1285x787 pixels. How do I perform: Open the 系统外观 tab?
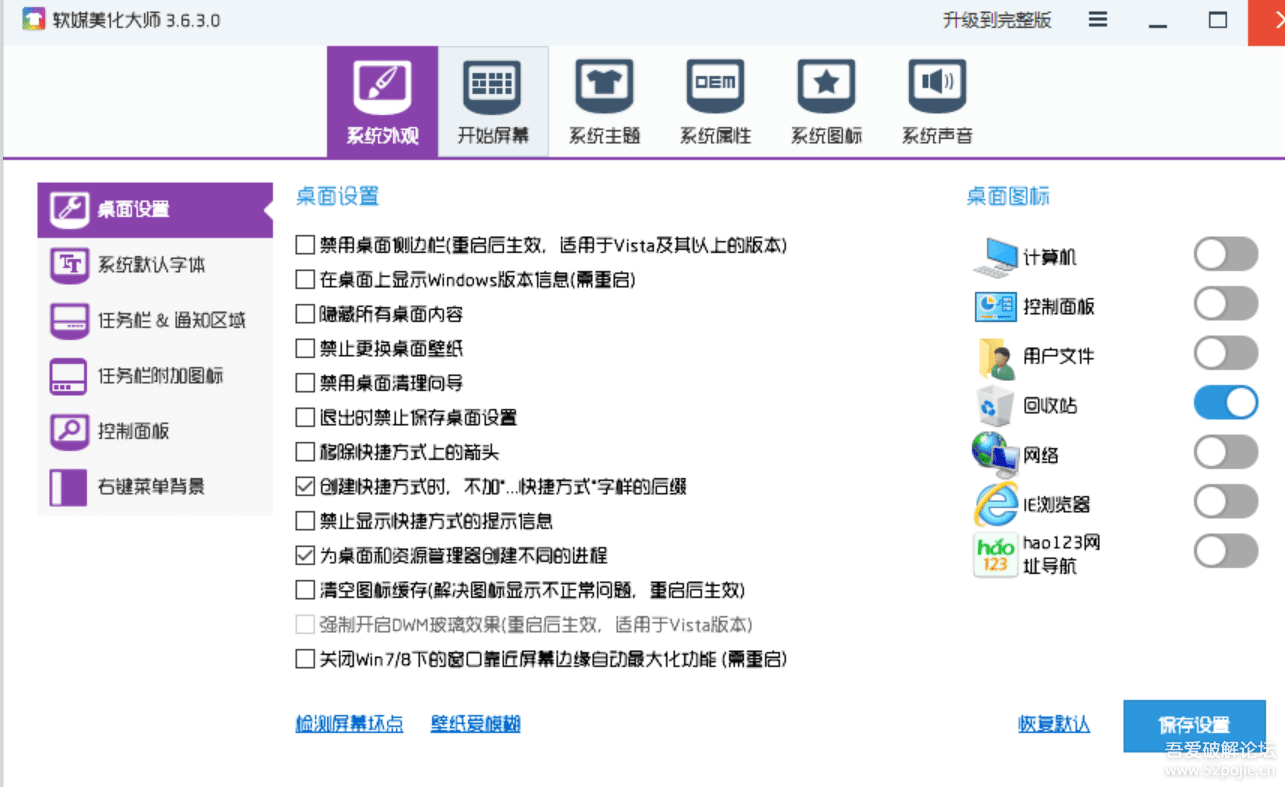(382, 102)
